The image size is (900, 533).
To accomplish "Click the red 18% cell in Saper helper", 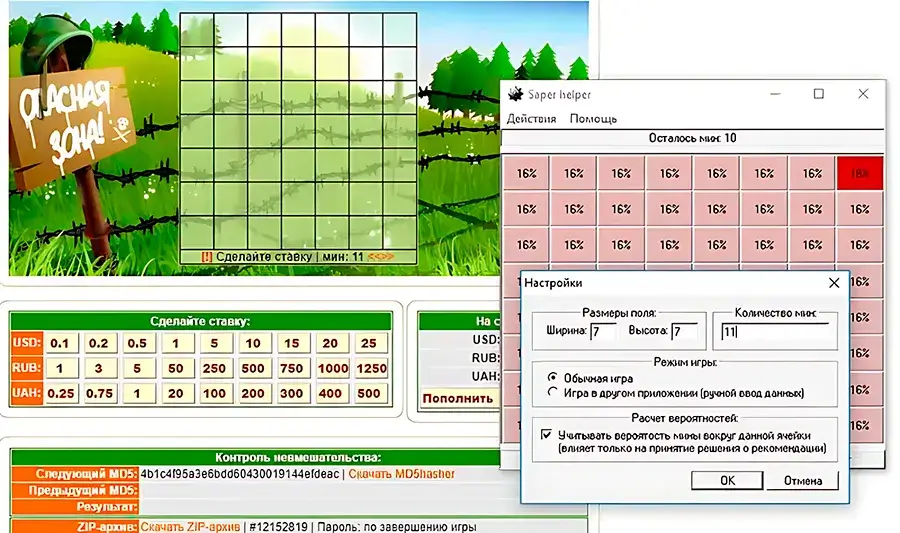I will [x=859, y=173].
